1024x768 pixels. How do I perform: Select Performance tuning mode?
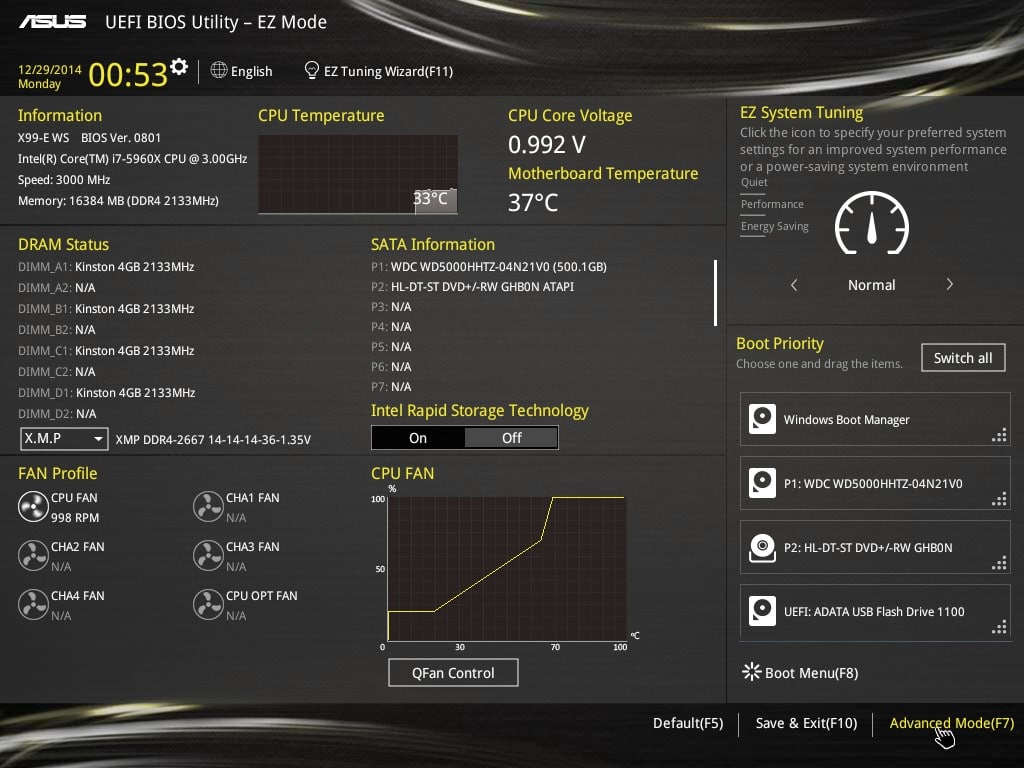pyautogui.click(x=772, y=204)
